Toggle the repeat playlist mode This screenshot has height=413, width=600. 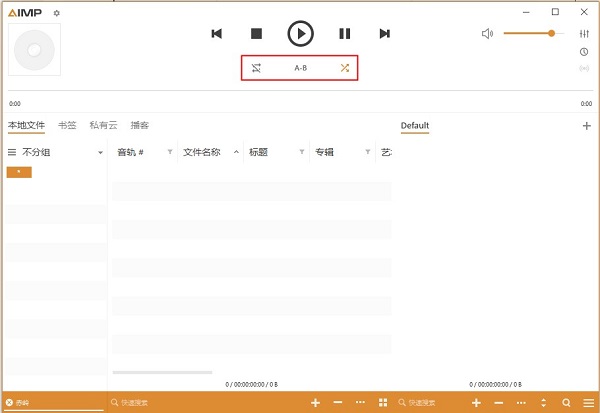tap(256, 68)
